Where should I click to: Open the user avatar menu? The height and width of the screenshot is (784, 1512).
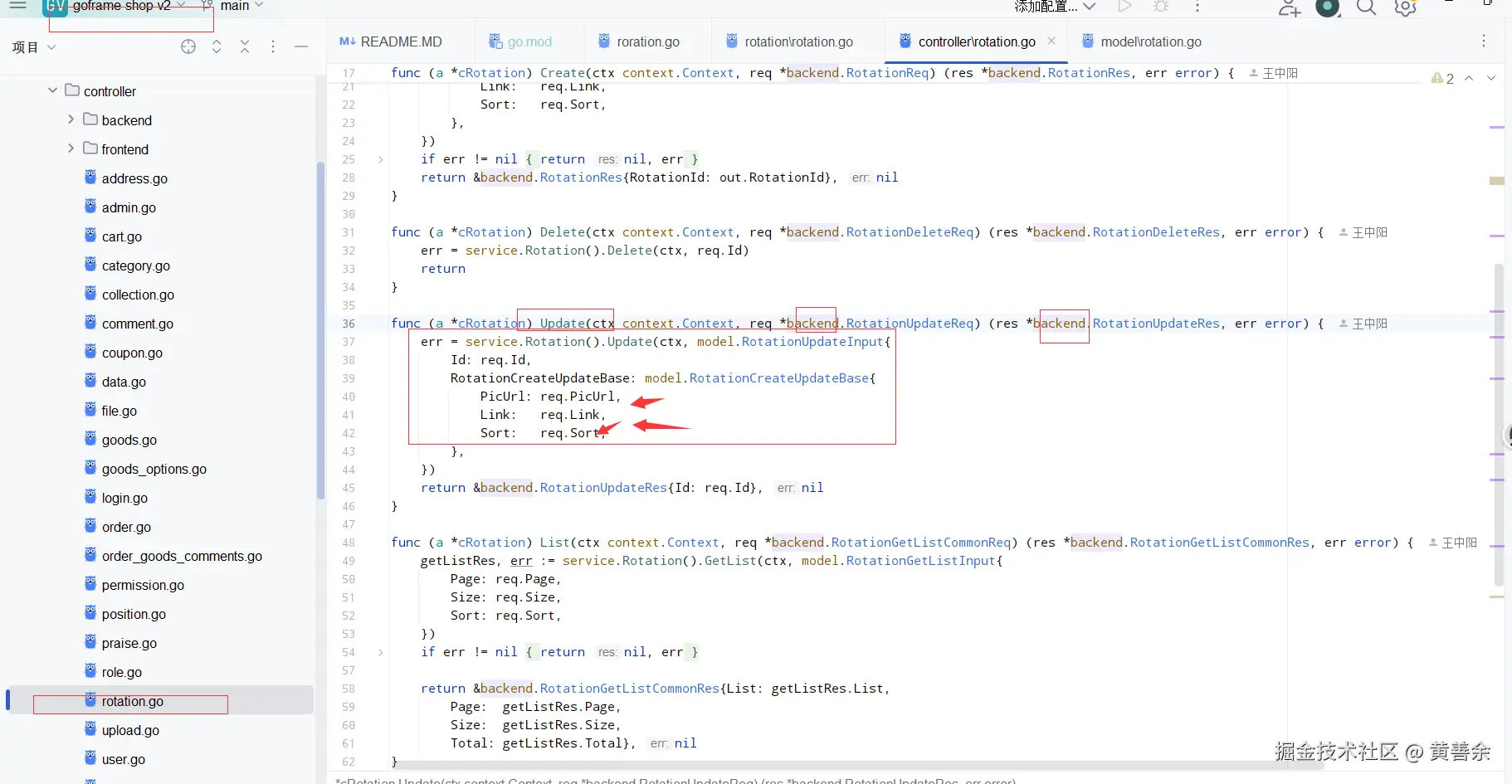[x=1328, y=7]
